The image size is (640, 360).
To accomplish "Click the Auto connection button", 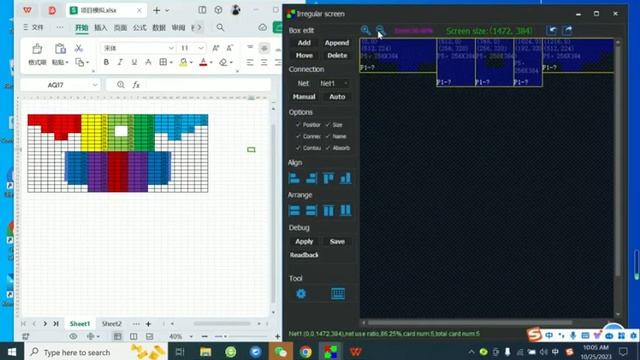I will [x=337, y=97].
